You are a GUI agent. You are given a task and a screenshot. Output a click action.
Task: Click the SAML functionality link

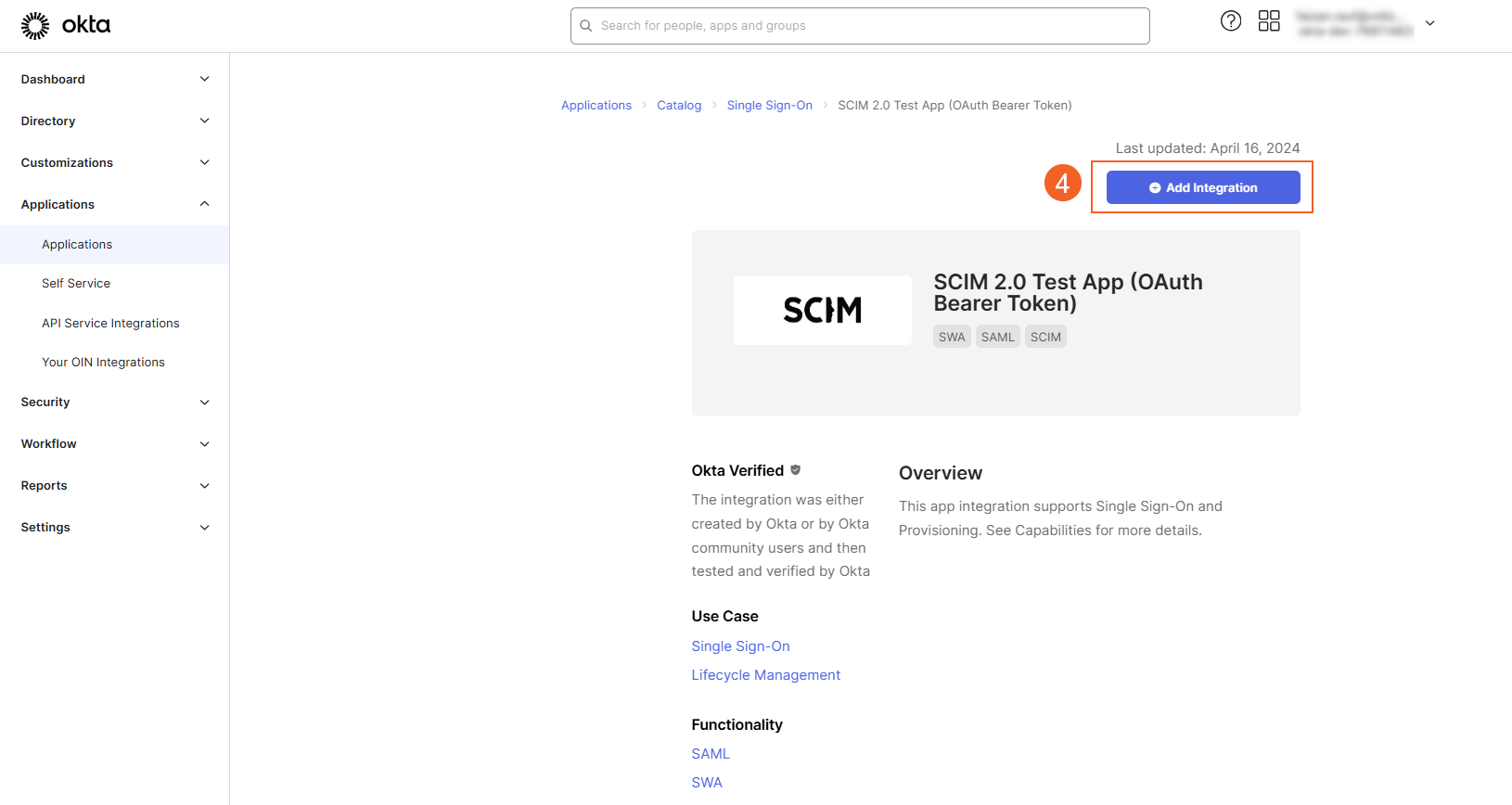coord(711,754)
